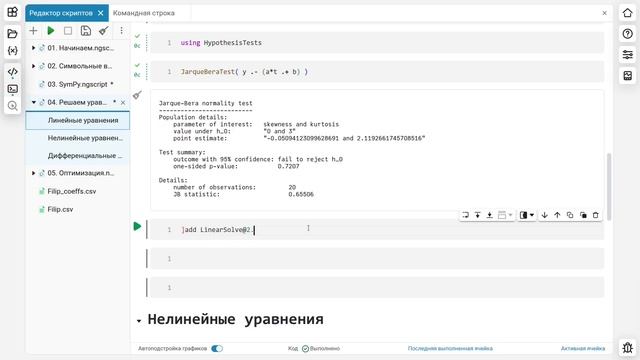
Task: Collapse the Нелинейные уравнения section heading
Action: click(x=139, y=321)
